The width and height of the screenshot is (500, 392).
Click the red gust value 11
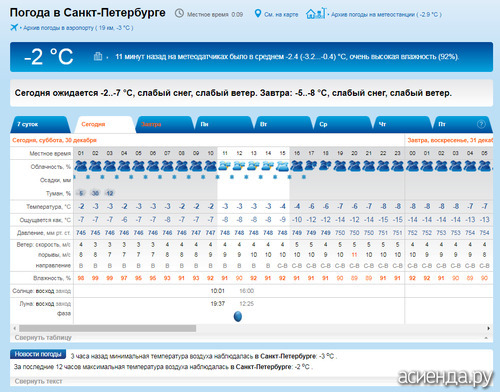pyautogui.click(x=354, y=255)
